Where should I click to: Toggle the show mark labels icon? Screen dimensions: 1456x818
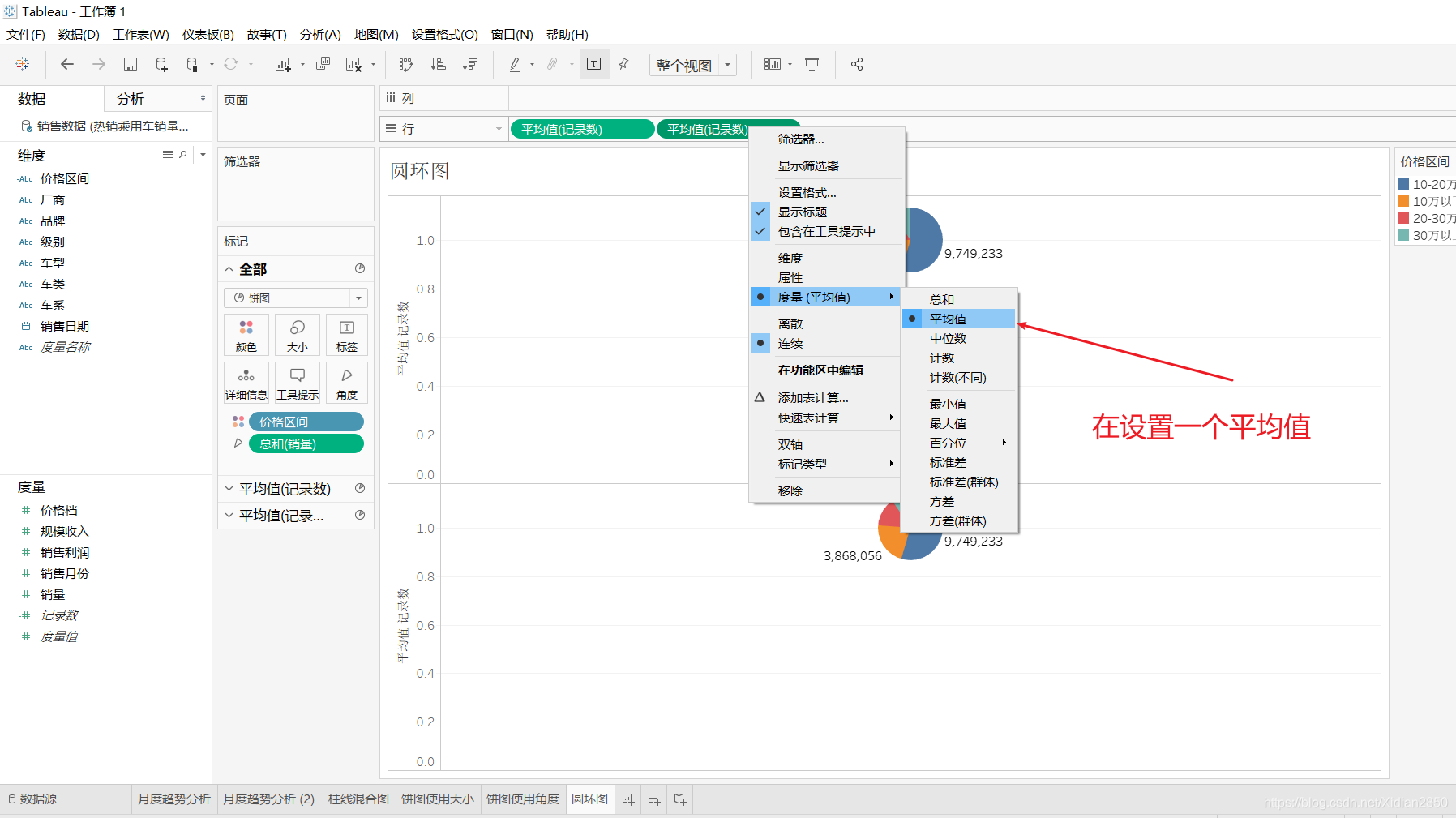[x=593, y=64]
